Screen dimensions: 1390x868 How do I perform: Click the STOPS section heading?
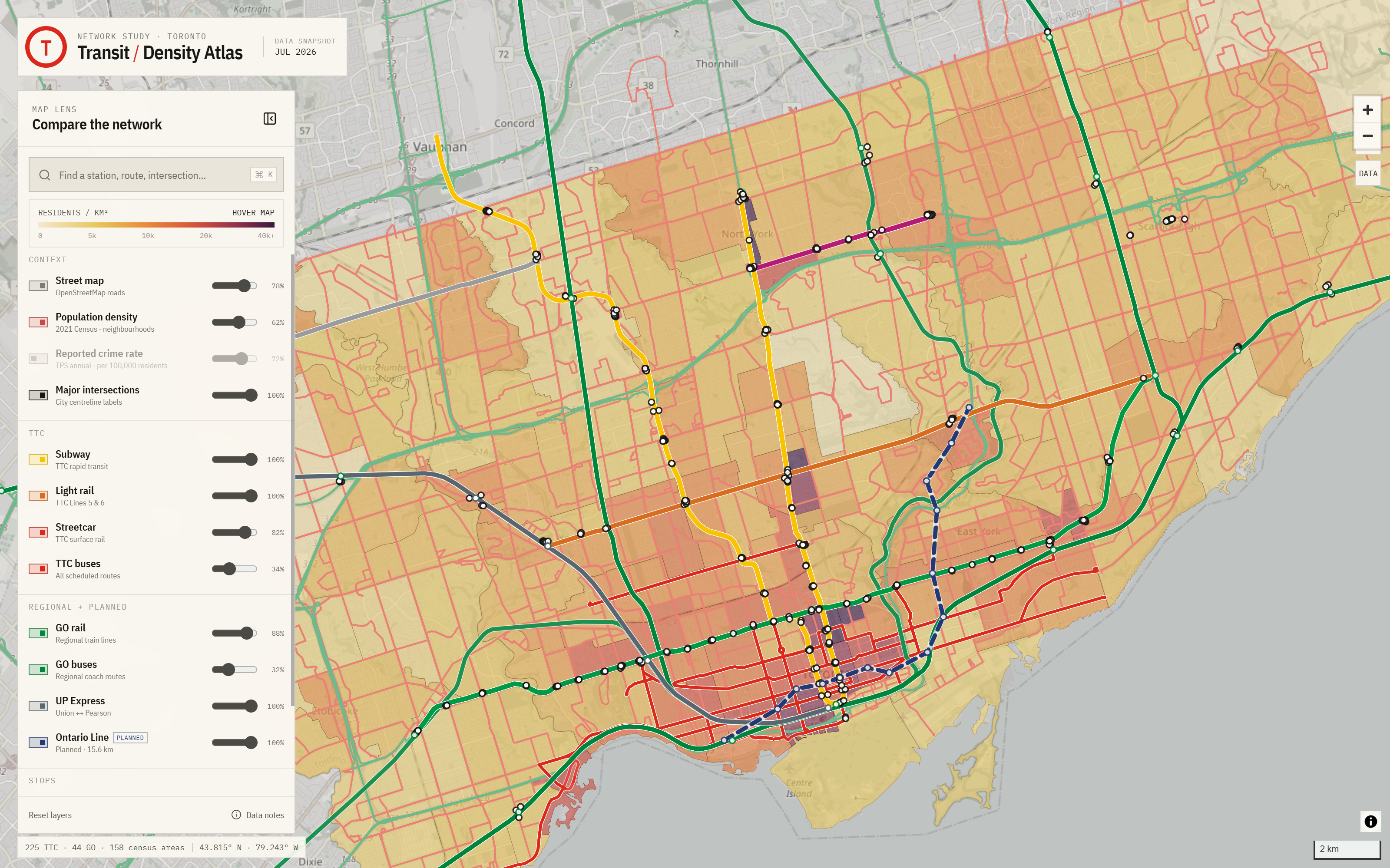pyautogui.click(x=42, y=781)
